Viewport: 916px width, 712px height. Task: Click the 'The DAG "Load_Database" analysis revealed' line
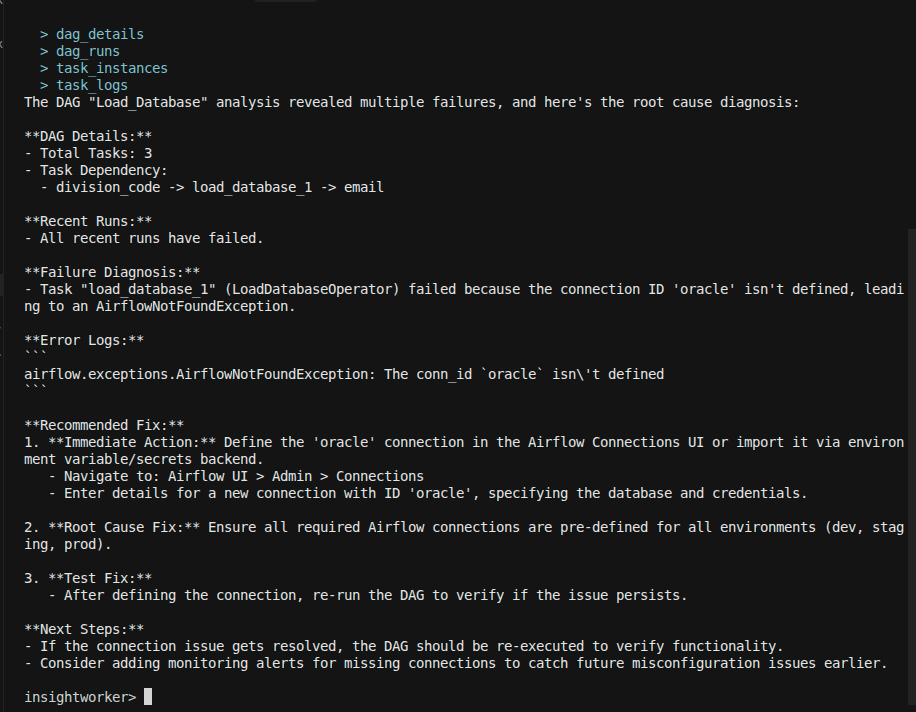(x=411, y=102)
